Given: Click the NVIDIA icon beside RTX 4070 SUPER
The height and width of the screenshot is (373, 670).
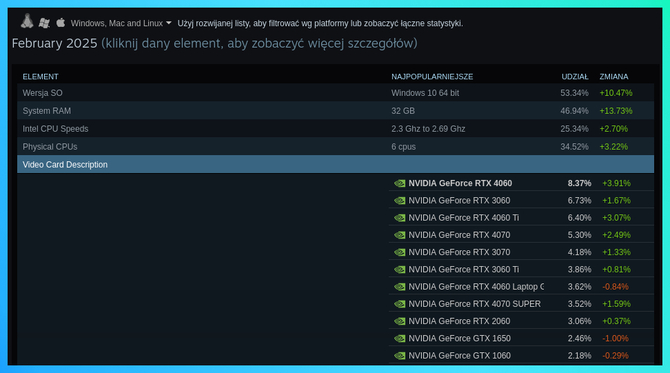Looking at the screenshot, I should [x=400, y=304].
